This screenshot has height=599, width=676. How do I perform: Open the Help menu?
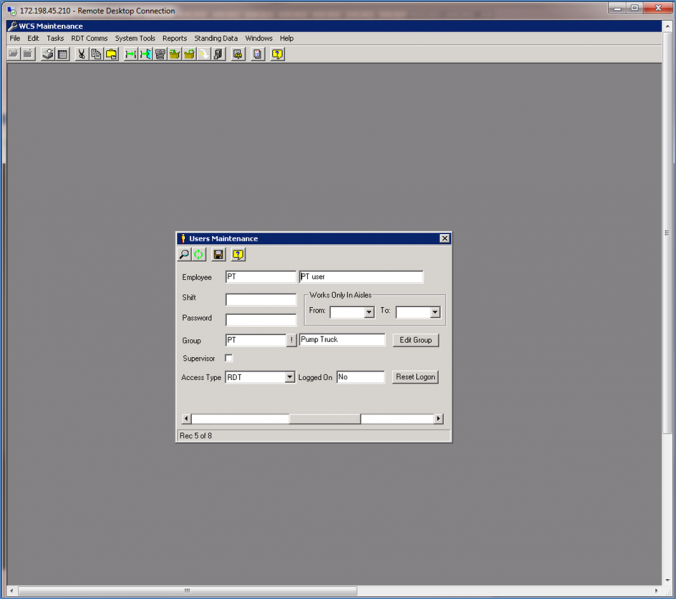pyautogui.click(x=287, y=38)
